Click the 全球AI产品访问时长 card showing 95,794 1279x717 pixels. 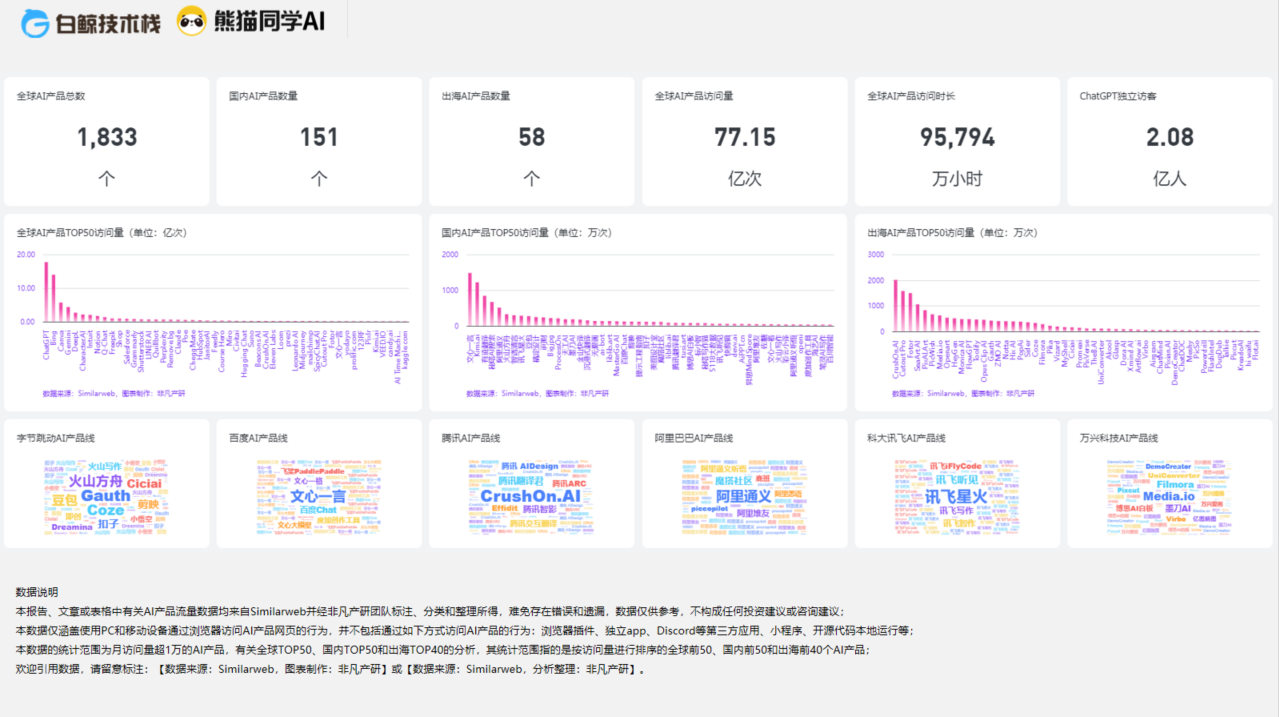click(956, 140)
